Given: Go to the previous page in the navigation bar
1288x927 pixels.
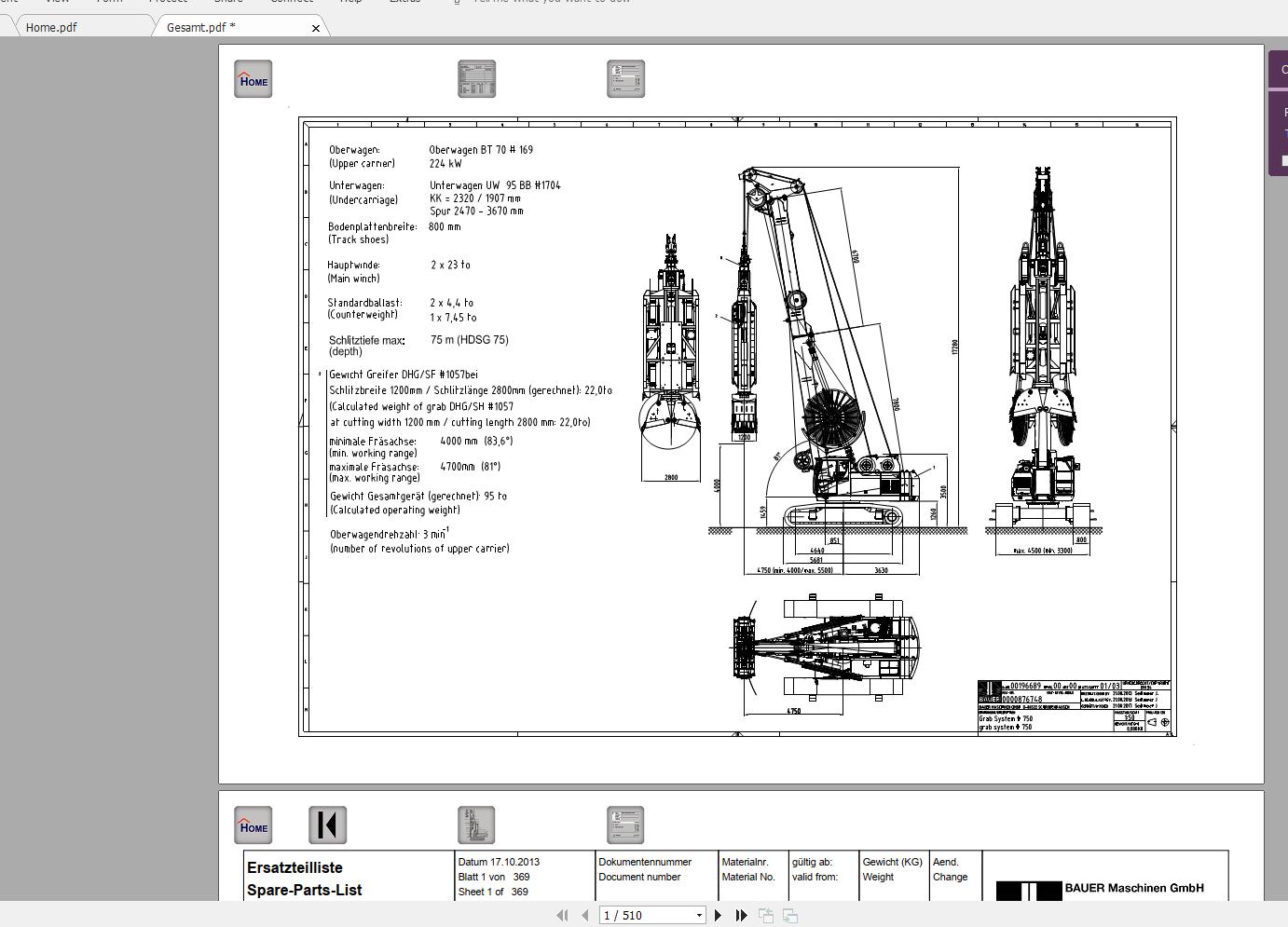Looking at the screenshot, I should pyautogui.click(x=584, y=916).
